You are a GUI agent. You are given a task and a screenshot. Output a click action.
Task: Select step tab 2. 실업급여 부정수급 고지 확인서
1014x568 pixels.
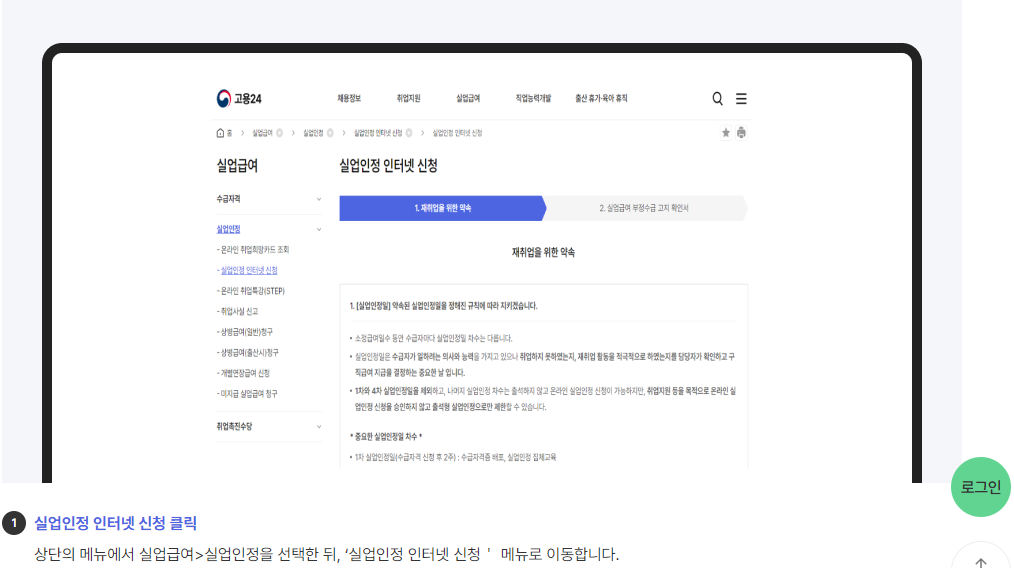click(x=644, y=208)
